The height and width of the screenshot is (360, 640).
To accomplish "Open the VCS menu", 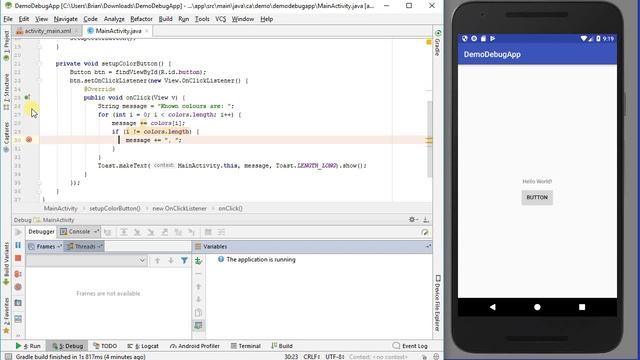I will [x=220, y=19].
